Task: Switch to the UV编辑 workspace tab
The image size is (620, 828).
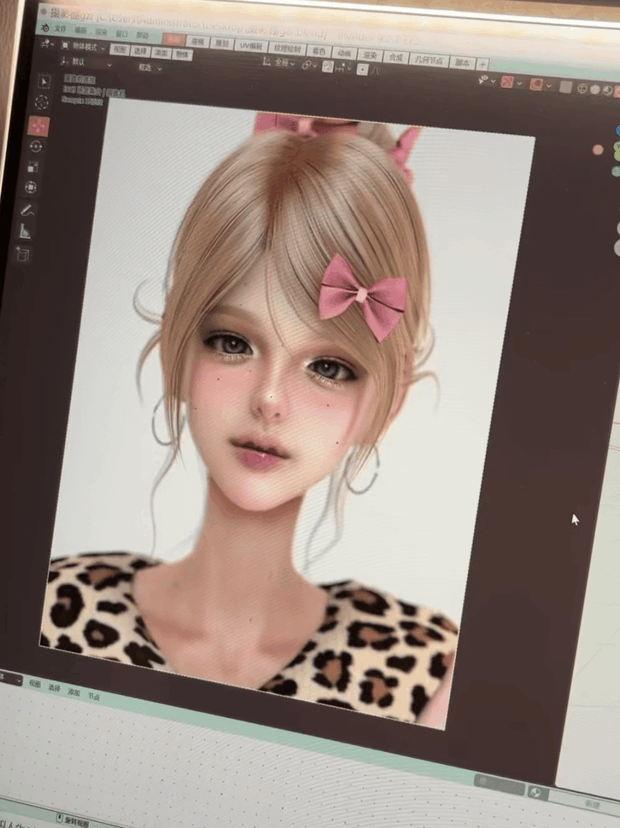Action: 251,46
